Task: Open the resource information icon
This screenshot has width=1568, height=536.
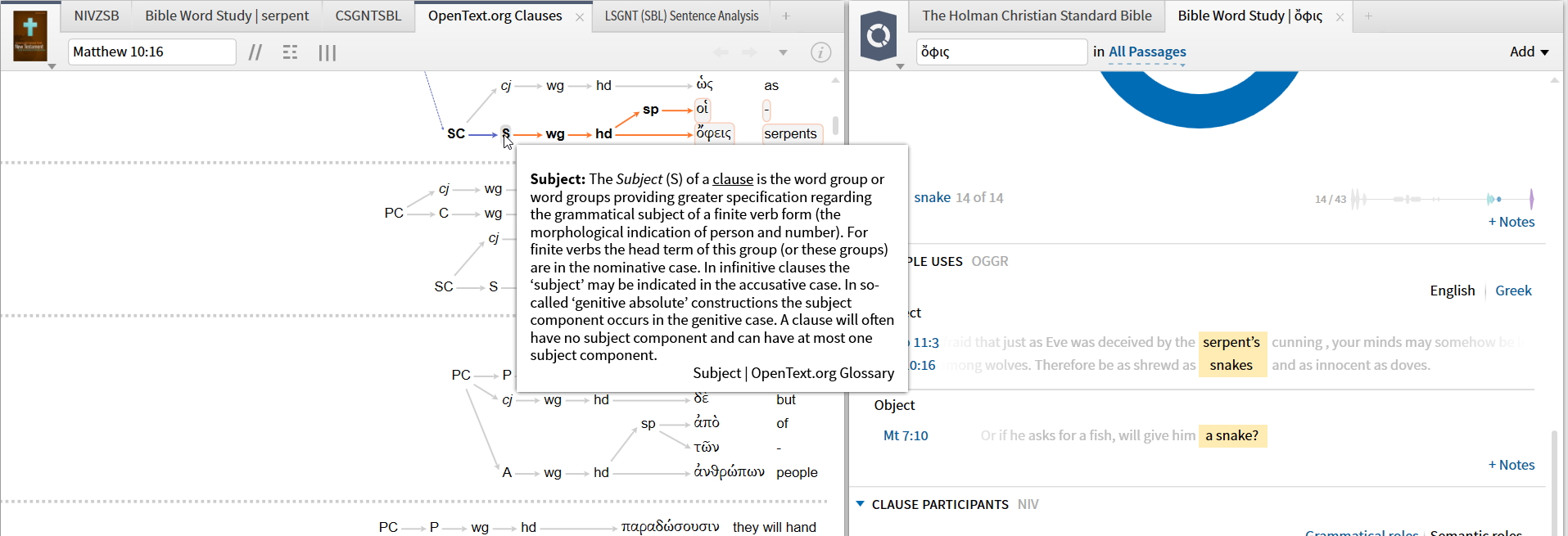Action: [x=820, y=52]
